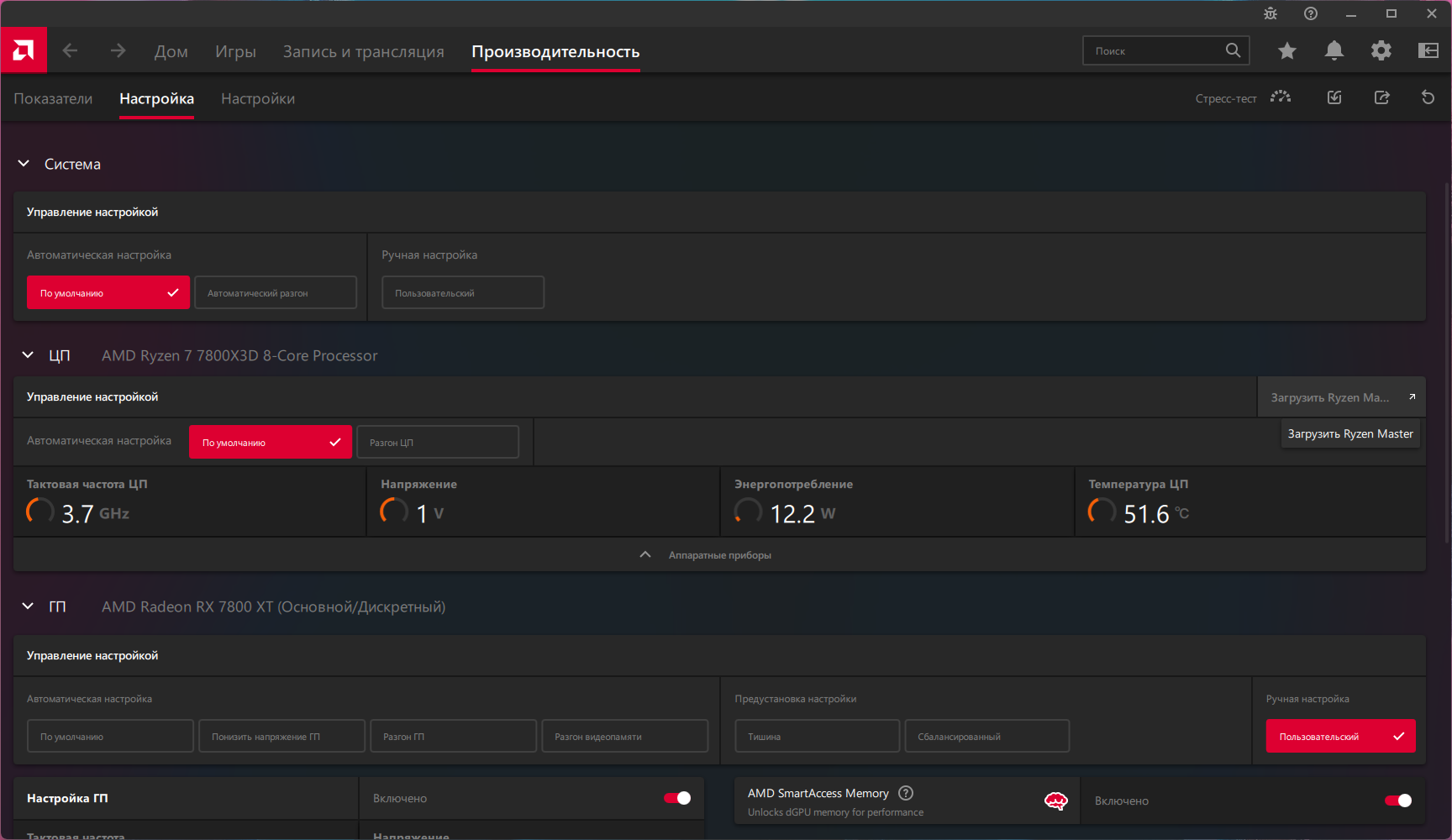
Task: Select По умолчанию for ЦП
Action: 271,443
